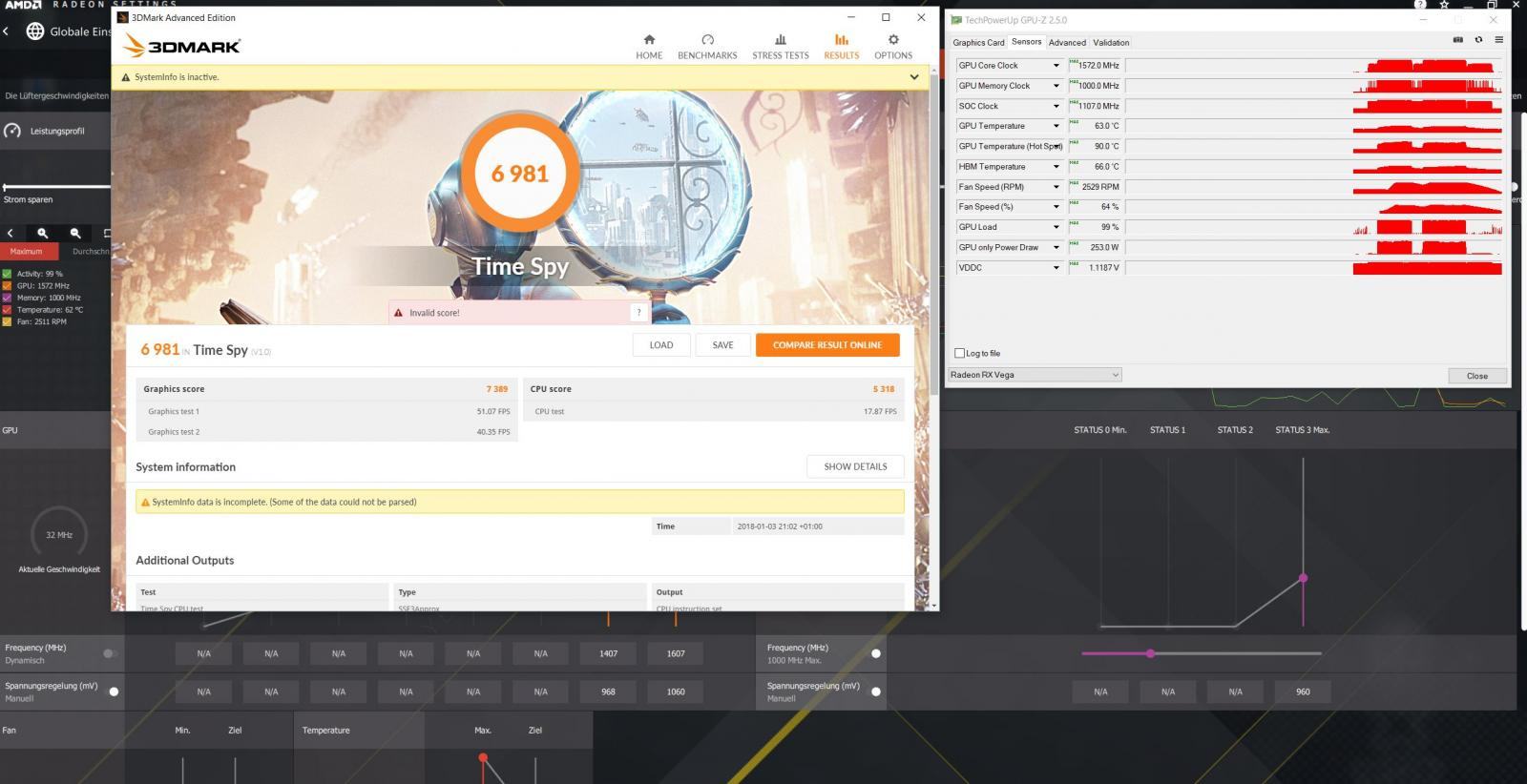This screenshot has width=1527, height=784.
Task: Click COMPARE RESULT ONLINE button
Action: 827,345
